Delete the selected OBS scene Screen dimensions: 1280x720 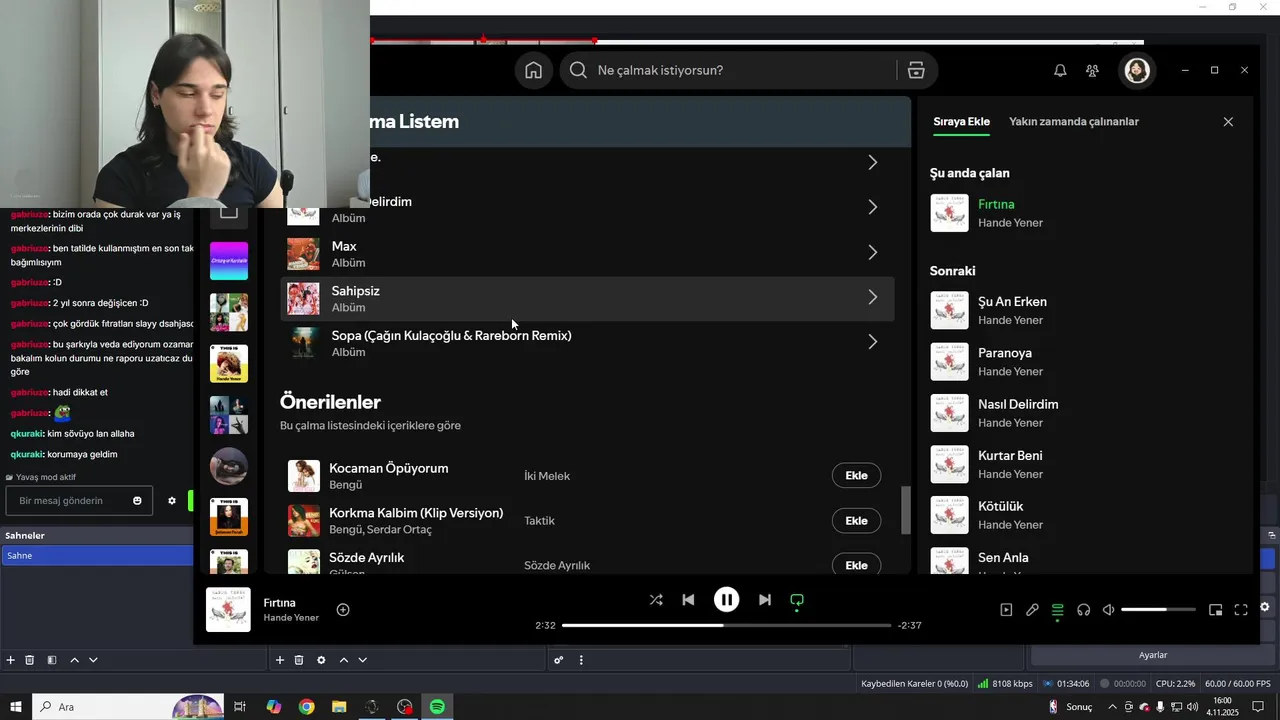pos(30,660)
